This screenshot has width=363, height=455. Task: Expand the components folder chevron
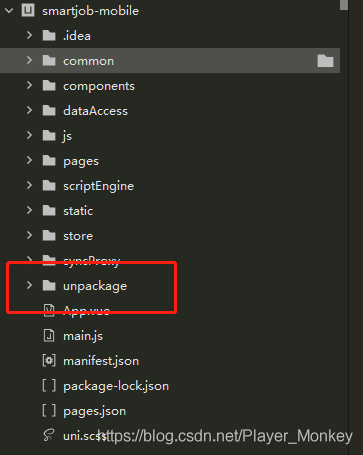click(29, 85)
